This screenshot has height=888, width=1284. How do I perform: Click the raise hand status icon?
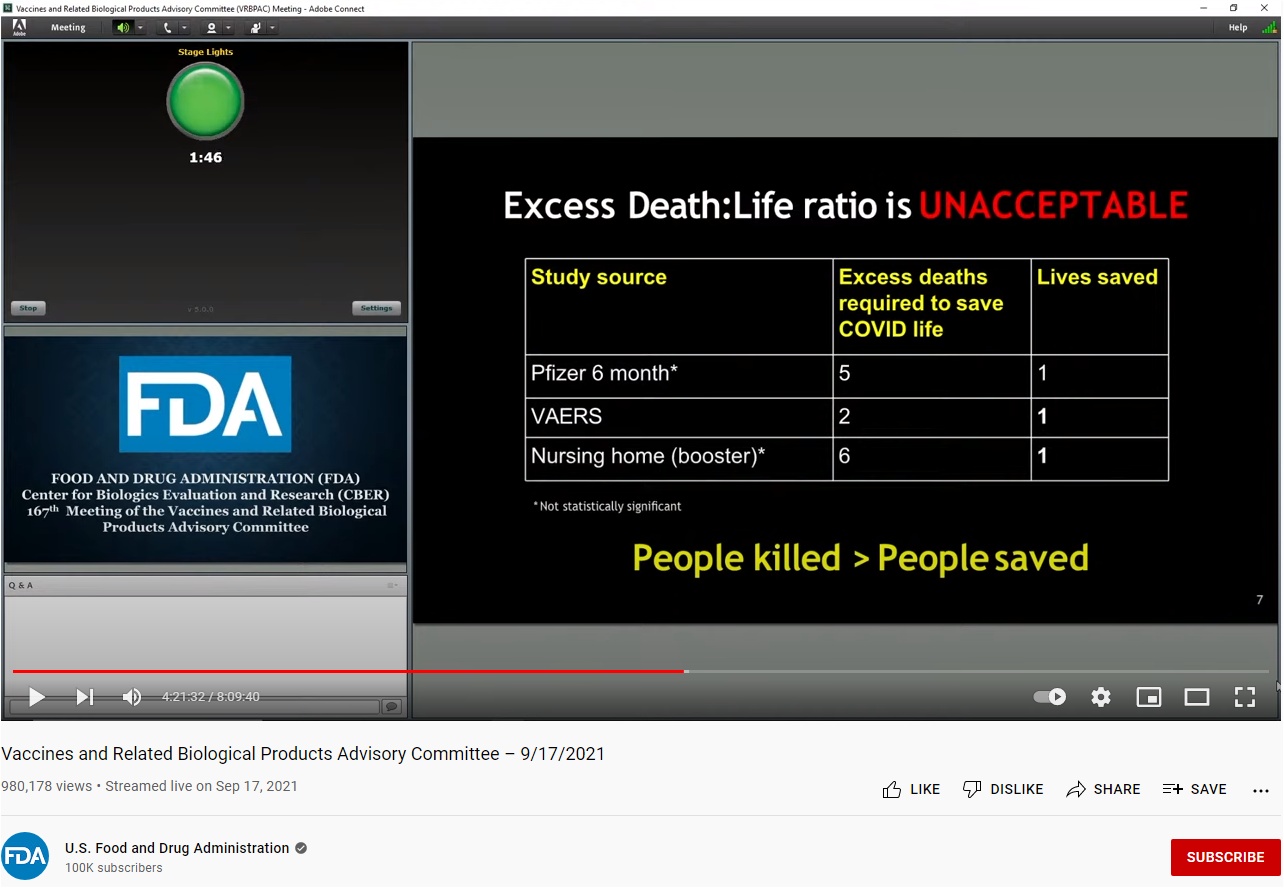click(255, 28)
